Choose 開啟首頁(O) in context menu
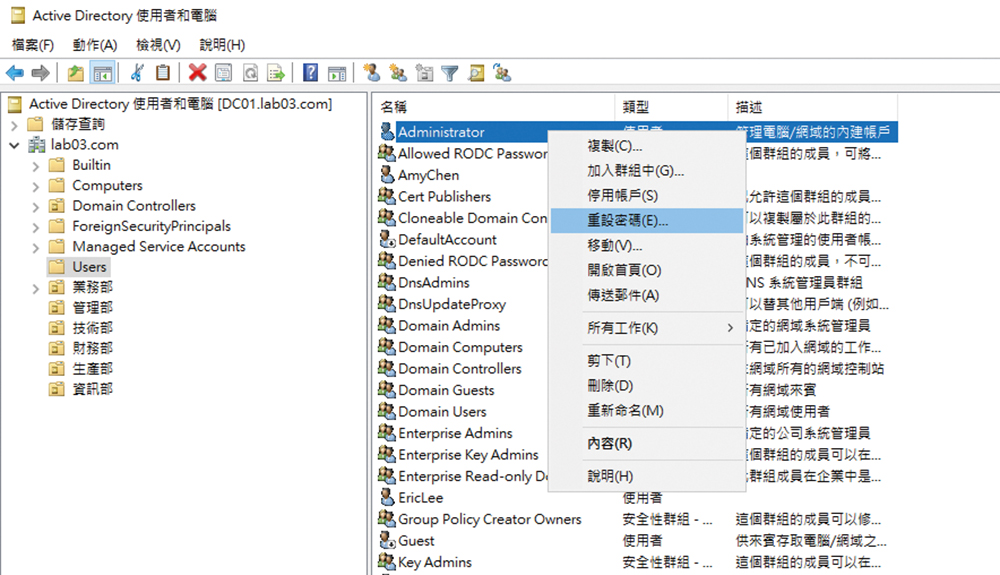1000x575 pixels. pyautogui.click(x=647, y=270)
